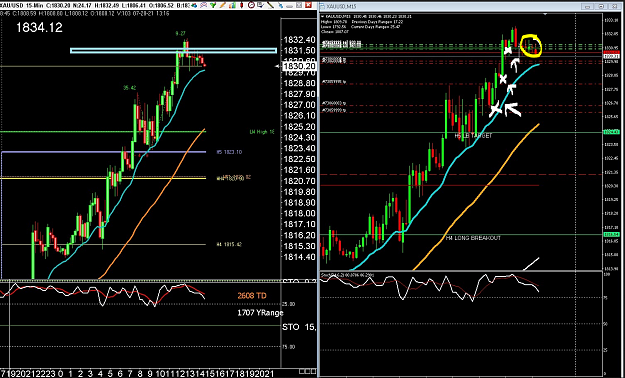Click the 'STO 15,' indicator label
This screenshot has width=625, height=378.
(x=299, y=327)
